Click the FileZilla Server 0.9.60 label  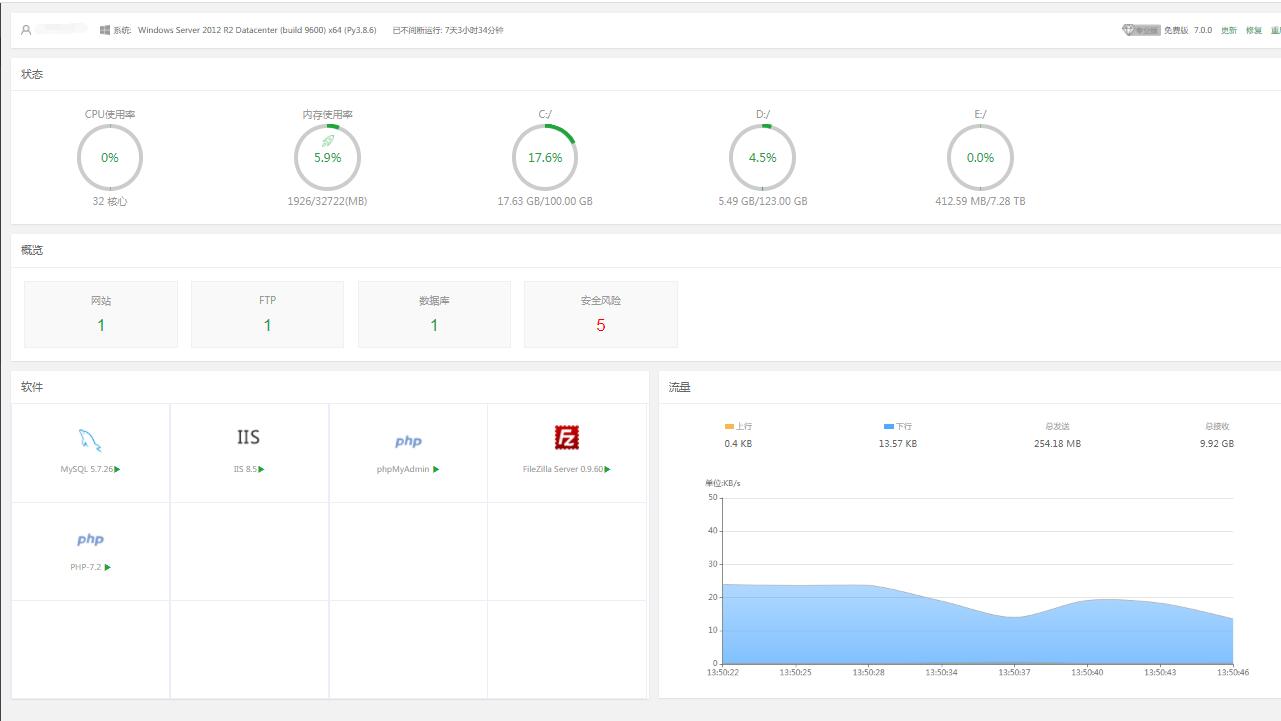[563, 469]
